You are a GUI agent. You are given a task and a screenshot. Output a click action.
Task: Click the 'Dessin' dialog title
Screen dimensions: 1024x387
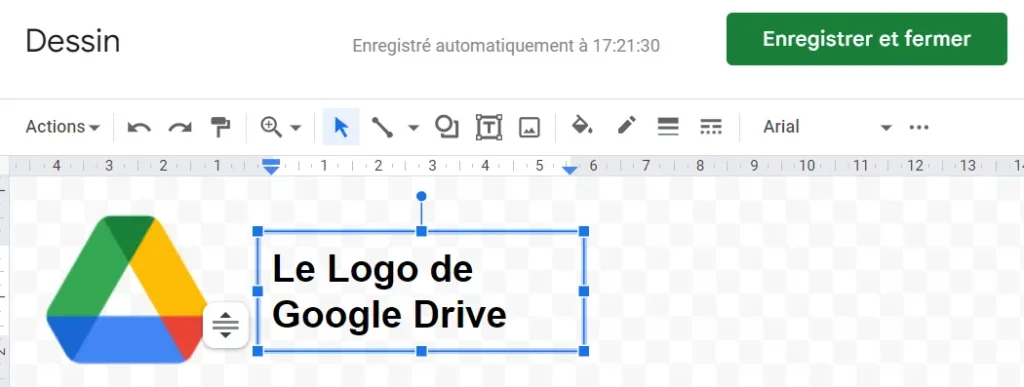[72, 42]
